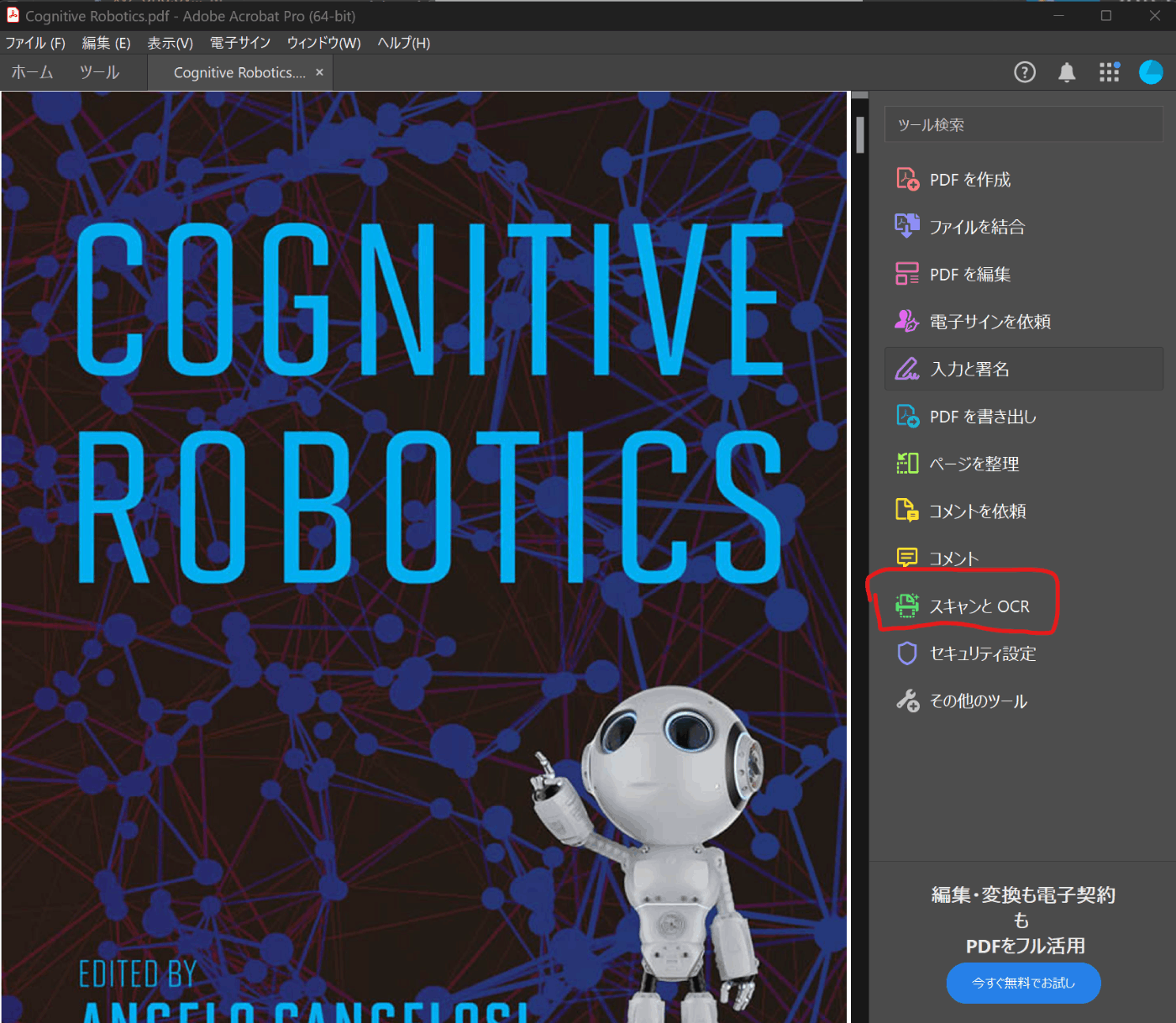Open the help question mark icon
Image resolution: width=1176 pixels, height=1023 pixels.
coord(1025,72)
